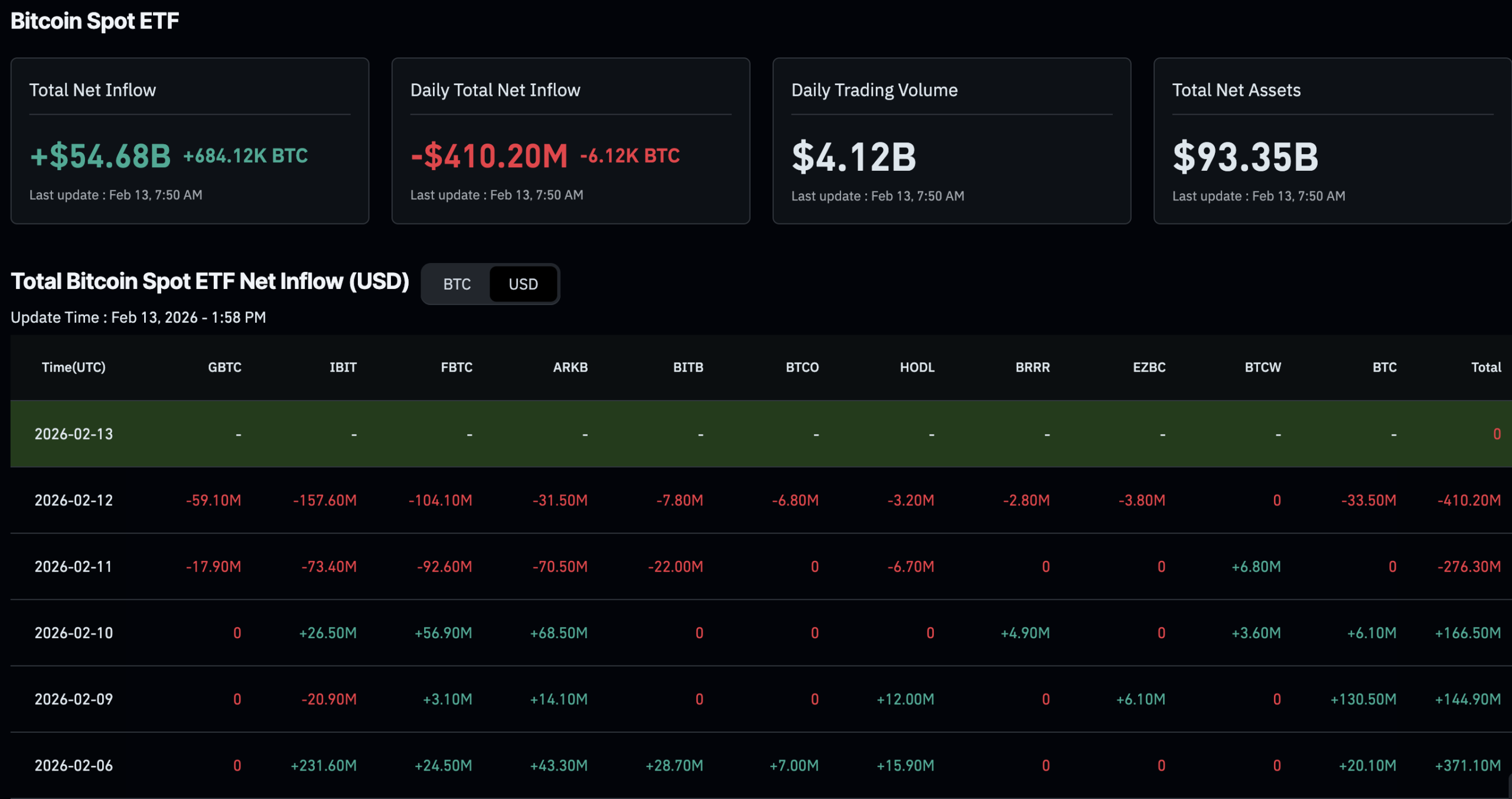The height and width of the screenshot is (799, 1512).
Task: Click the BITB column header
Action: coord(688,367)
